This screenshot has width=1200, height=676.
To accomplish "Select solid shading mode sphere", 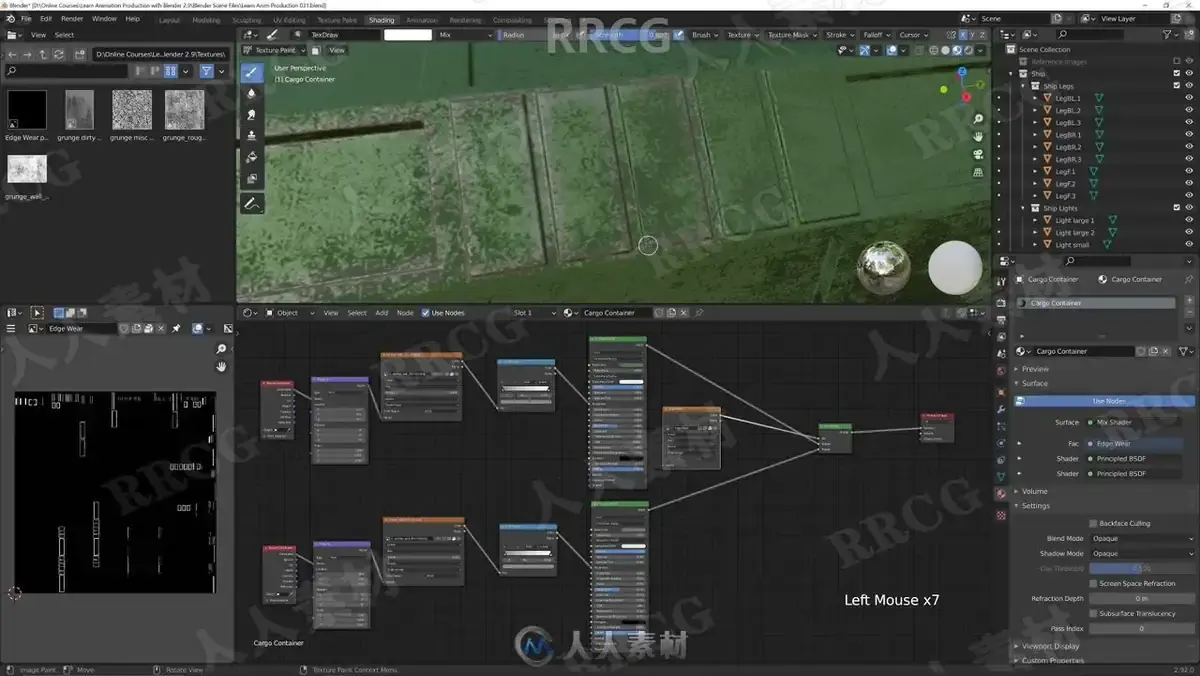I will point(946,50).
